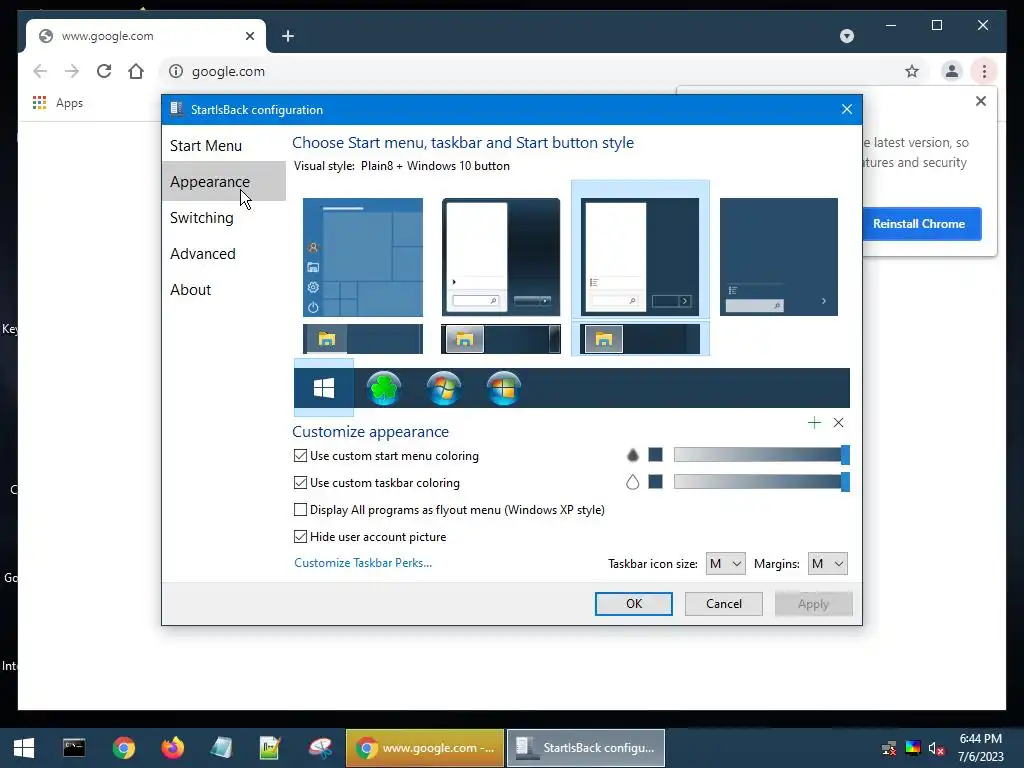Switch to the StartIsBack configuration taskbar window
Image resolution: width=1024 pixels, height=768 pixels.
click(x=586, y=748)
